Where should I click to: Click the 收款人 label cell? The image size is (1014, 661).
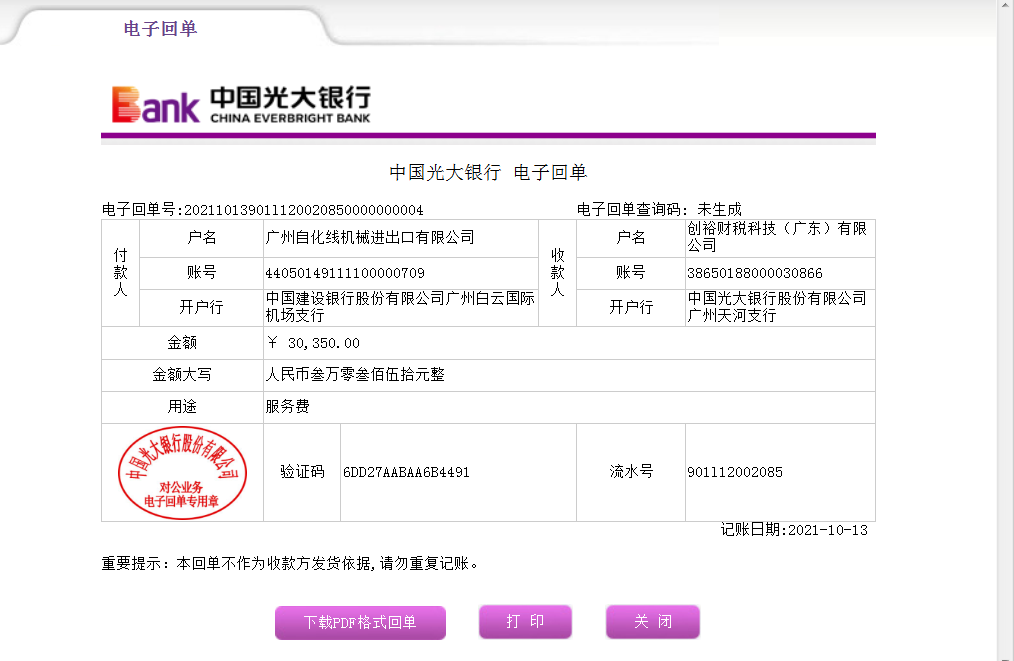(557, 272)
